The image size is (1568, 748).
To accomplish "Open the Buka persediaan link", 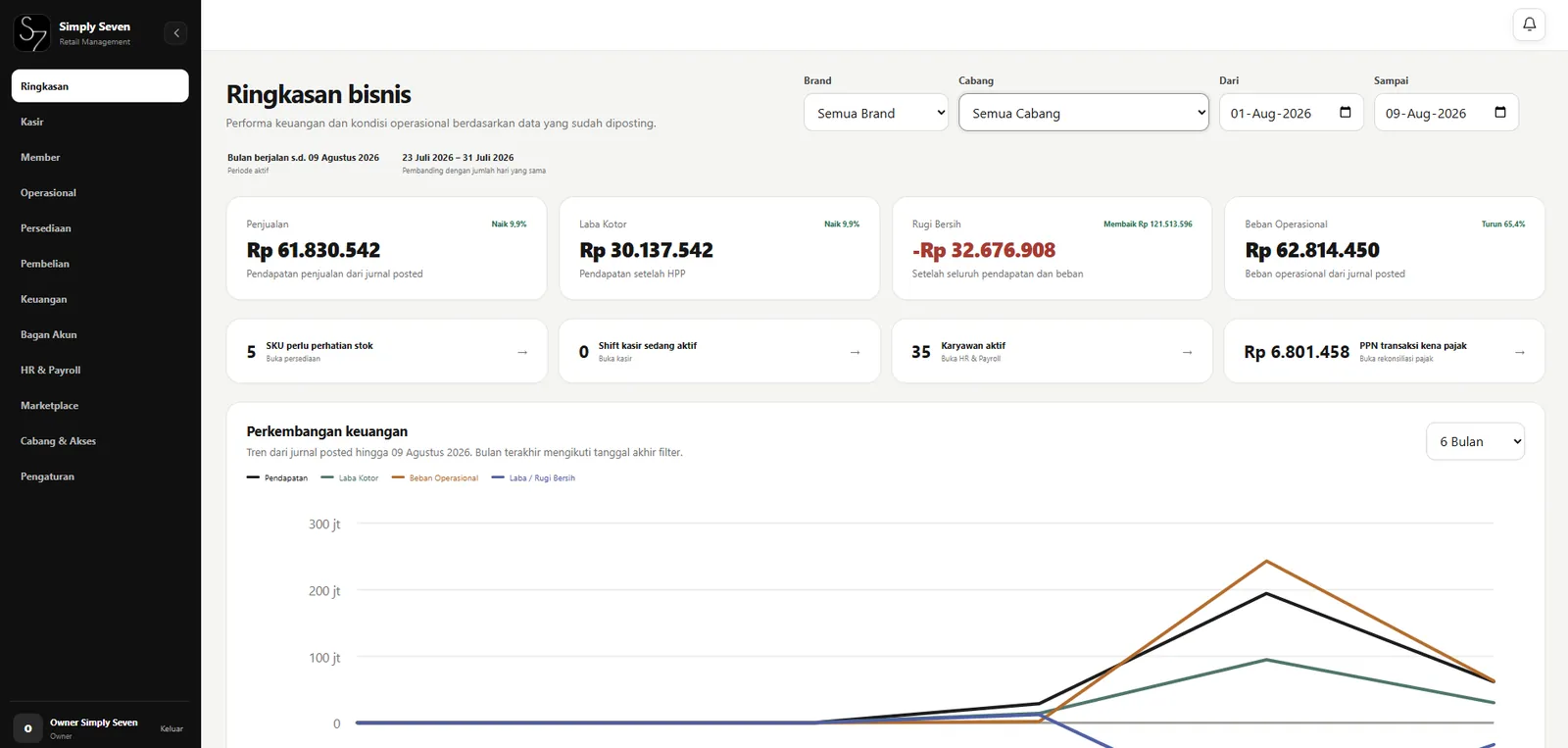I will click(x=293, y=359).
